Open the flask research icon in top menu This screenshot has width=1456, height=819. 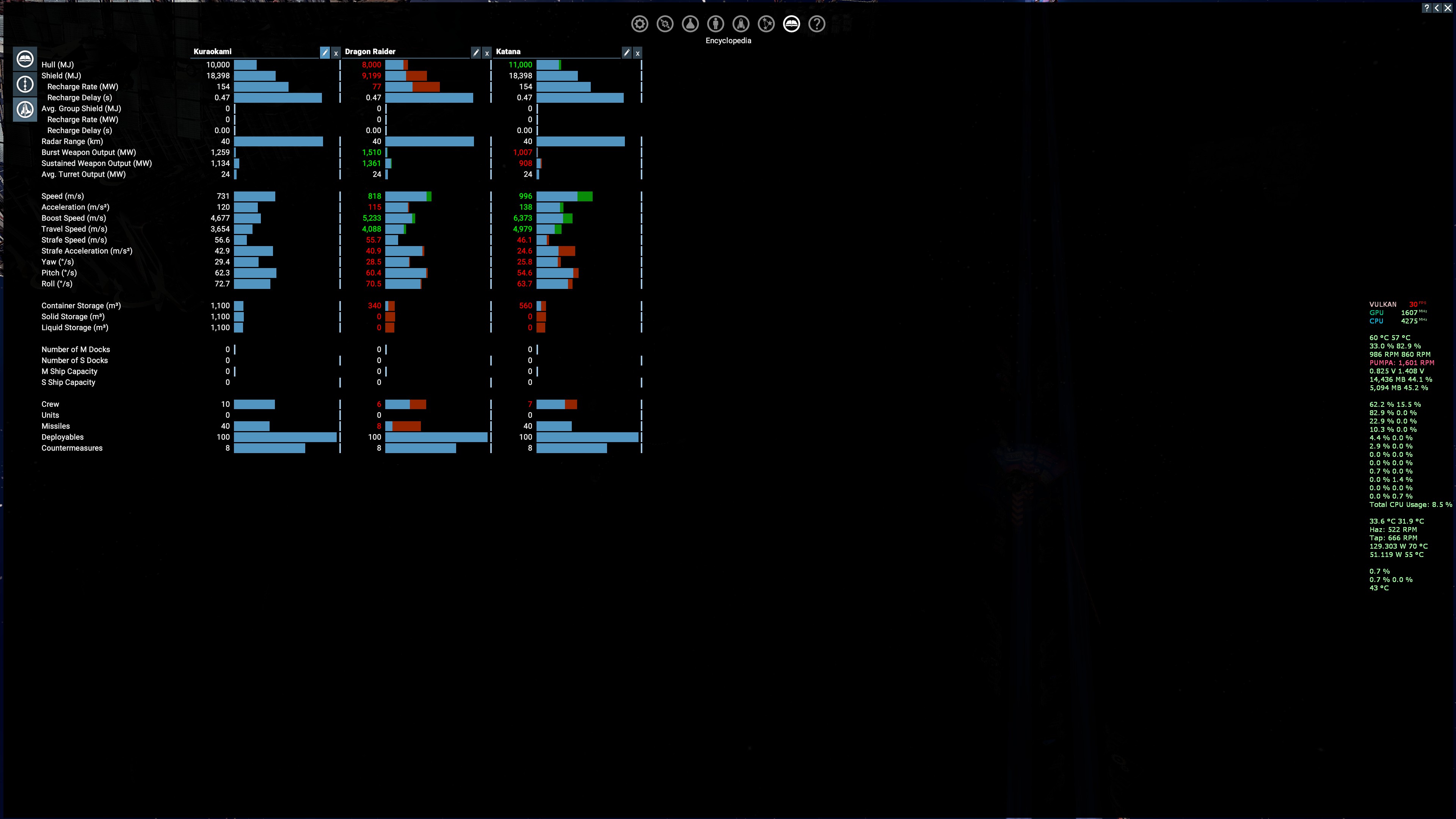click(690, 24)
